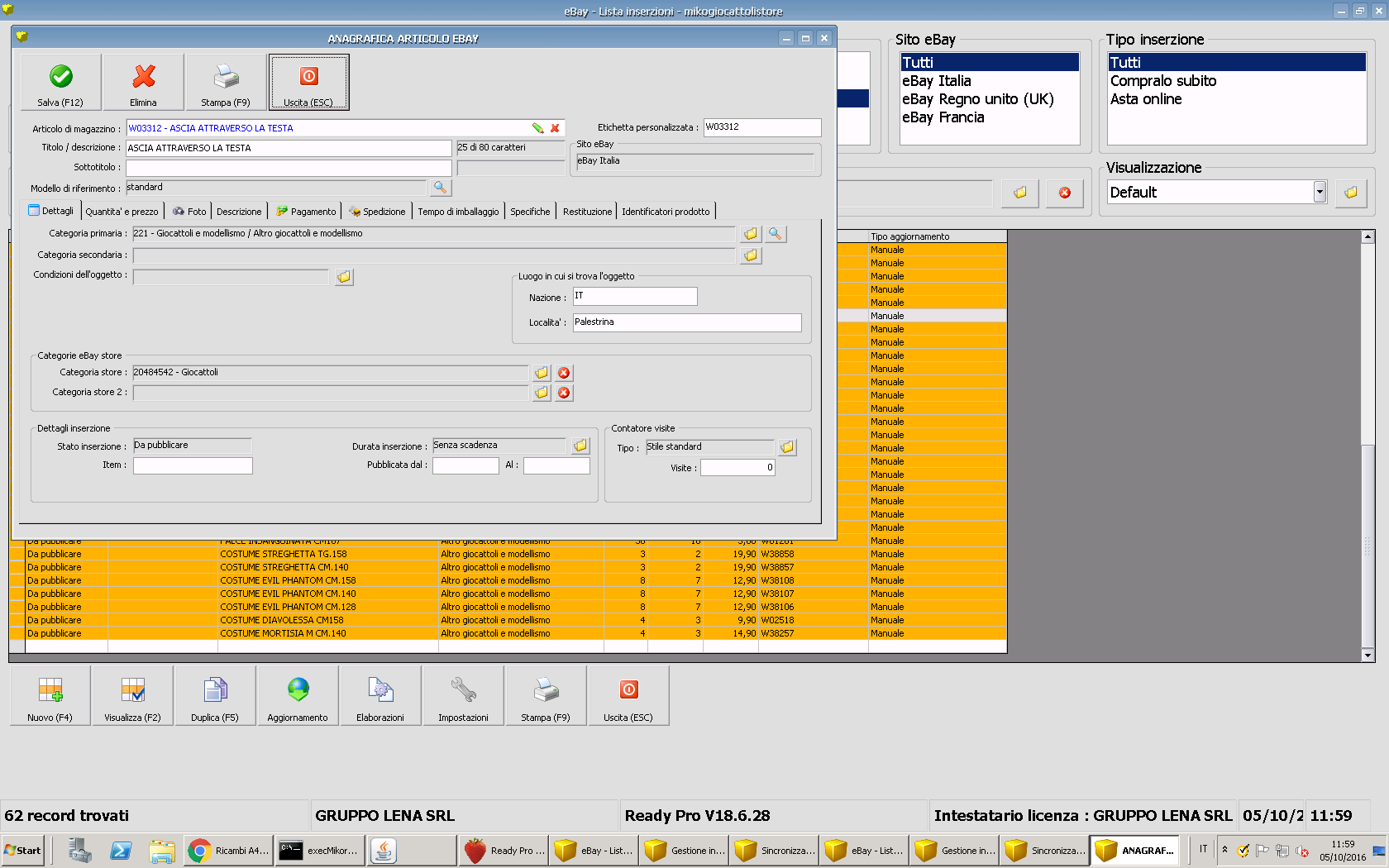1389x868 pixels.
Task: Select eBay Italia in Sito eBay list
Action: coord(989,81)
